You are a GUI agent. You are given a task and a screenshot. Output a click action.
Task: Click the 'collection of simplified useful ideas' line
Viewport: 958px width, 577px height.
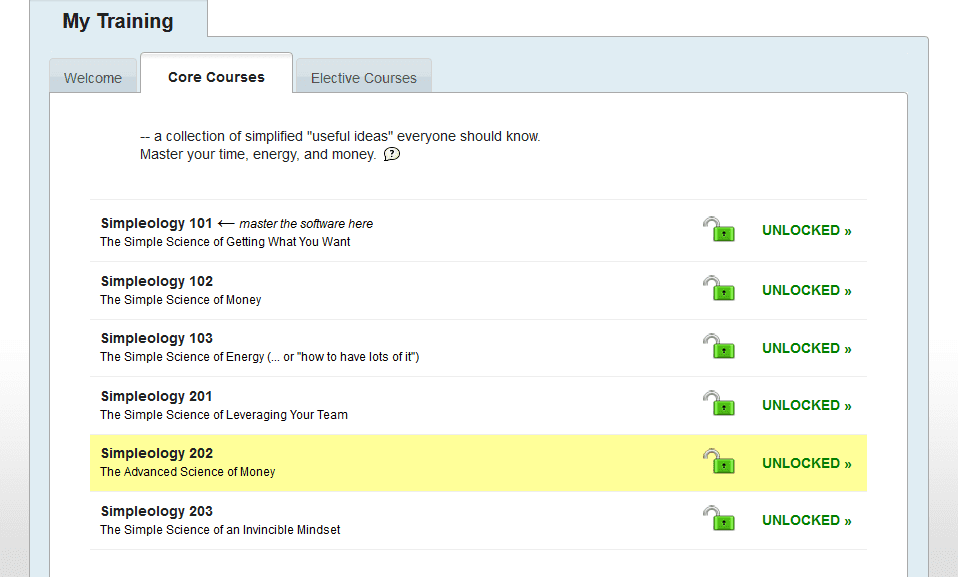(340, 136)
